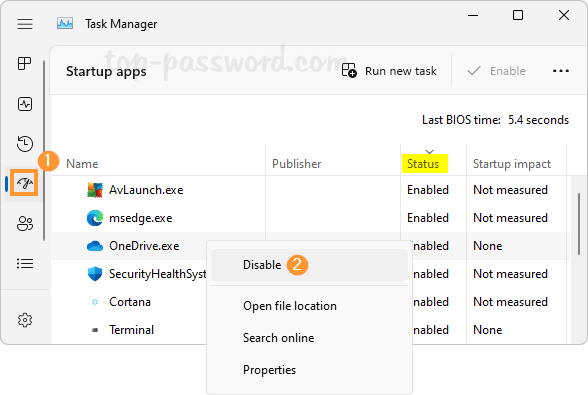The height and width of the screenshot is (395, 588).
Task: Open Task Manager settings gear
Action: 25,320
